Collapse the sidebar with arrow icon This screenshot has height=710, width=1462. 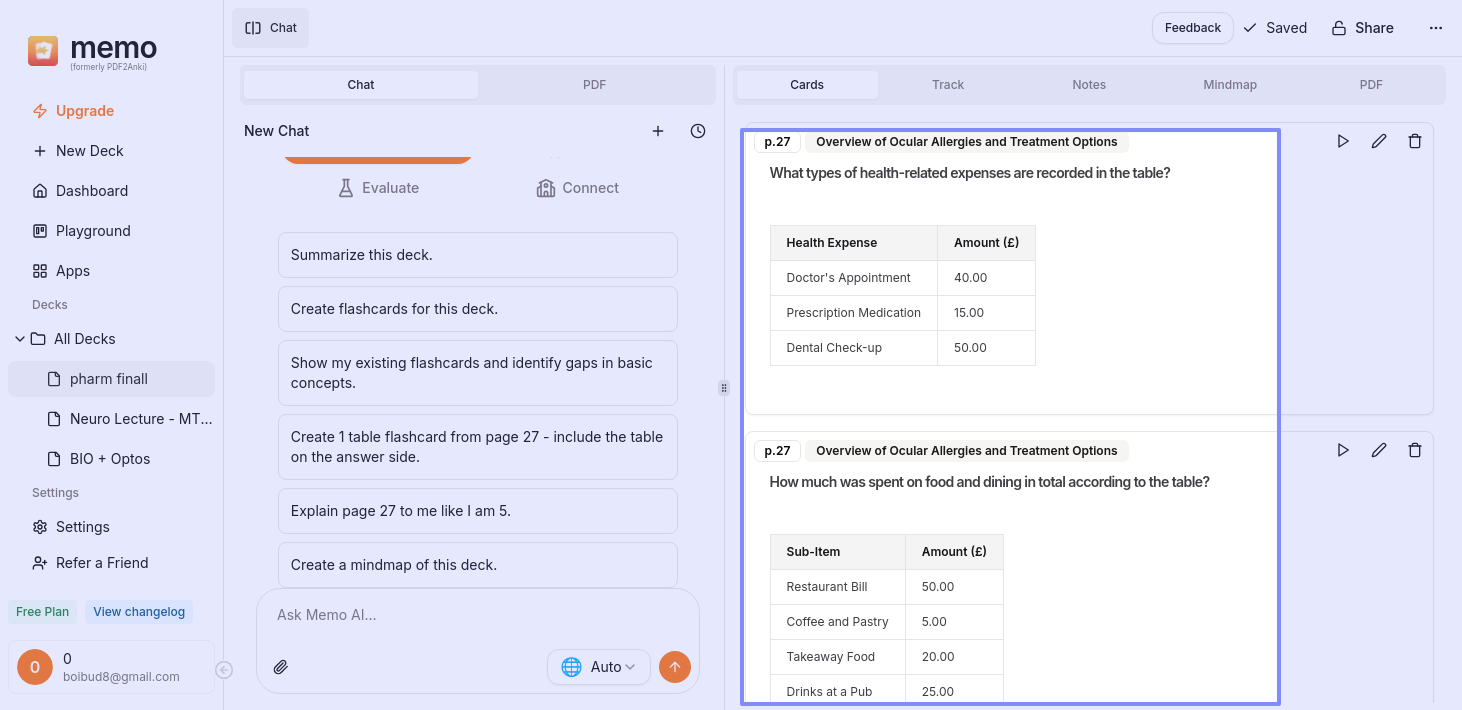[225, 670]
